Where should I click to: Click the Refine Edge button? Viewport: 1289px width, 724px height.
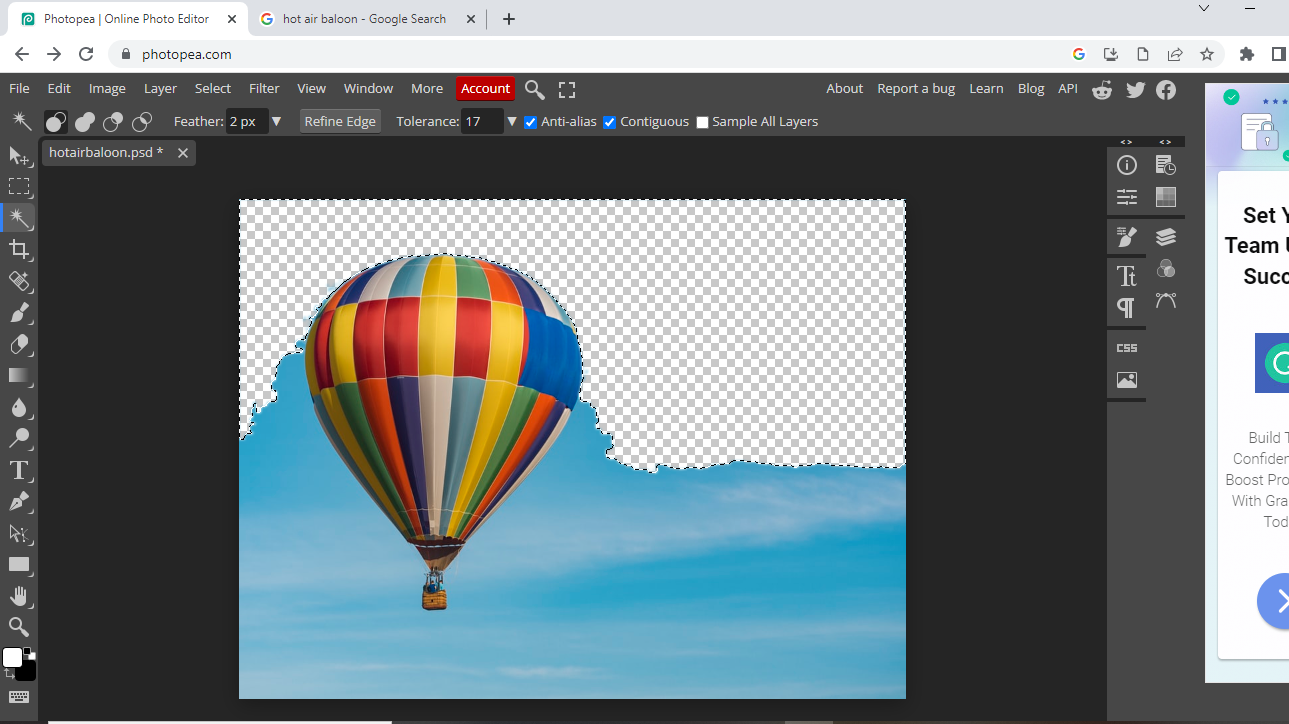(340, 121)
